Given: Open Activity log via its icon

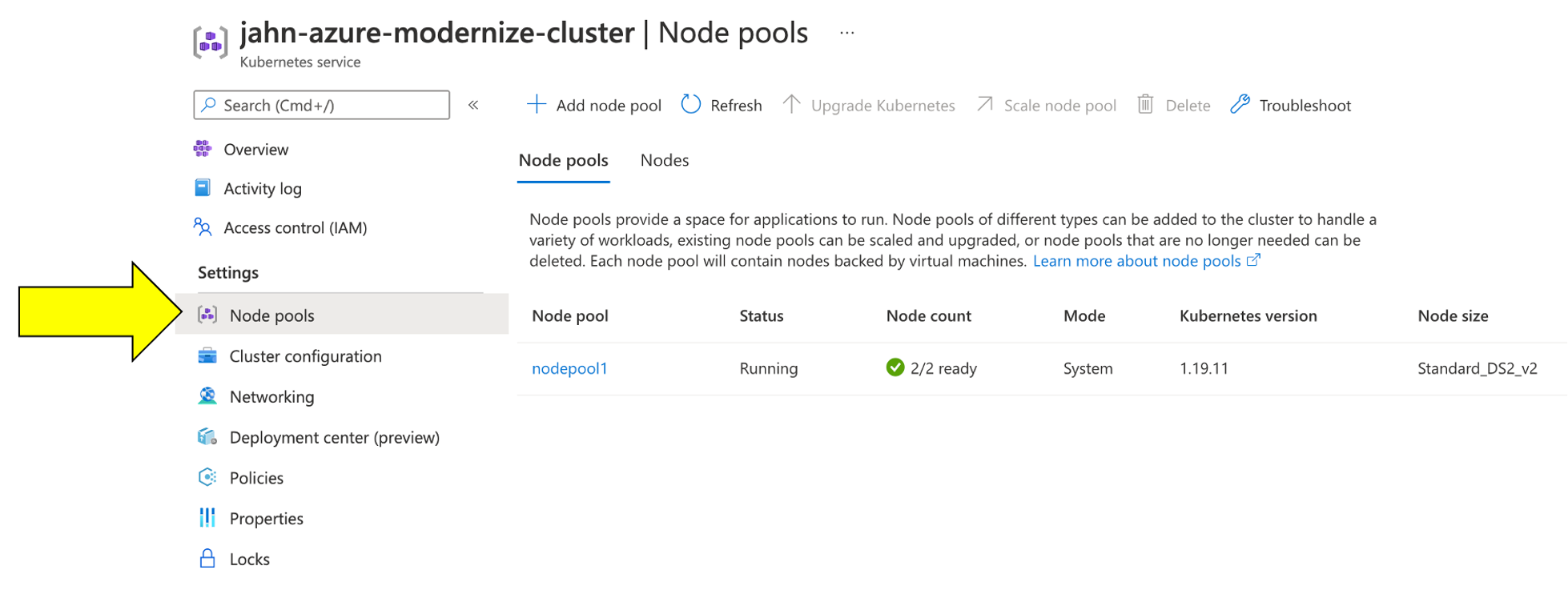Looking at the screenshot, I should pos(203,188).
